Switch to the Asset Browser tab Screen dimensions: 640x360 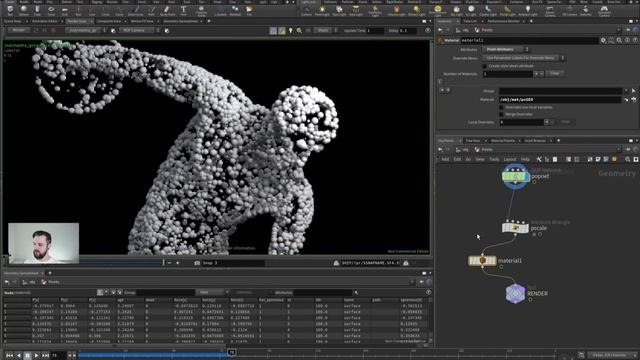[535, 140]
